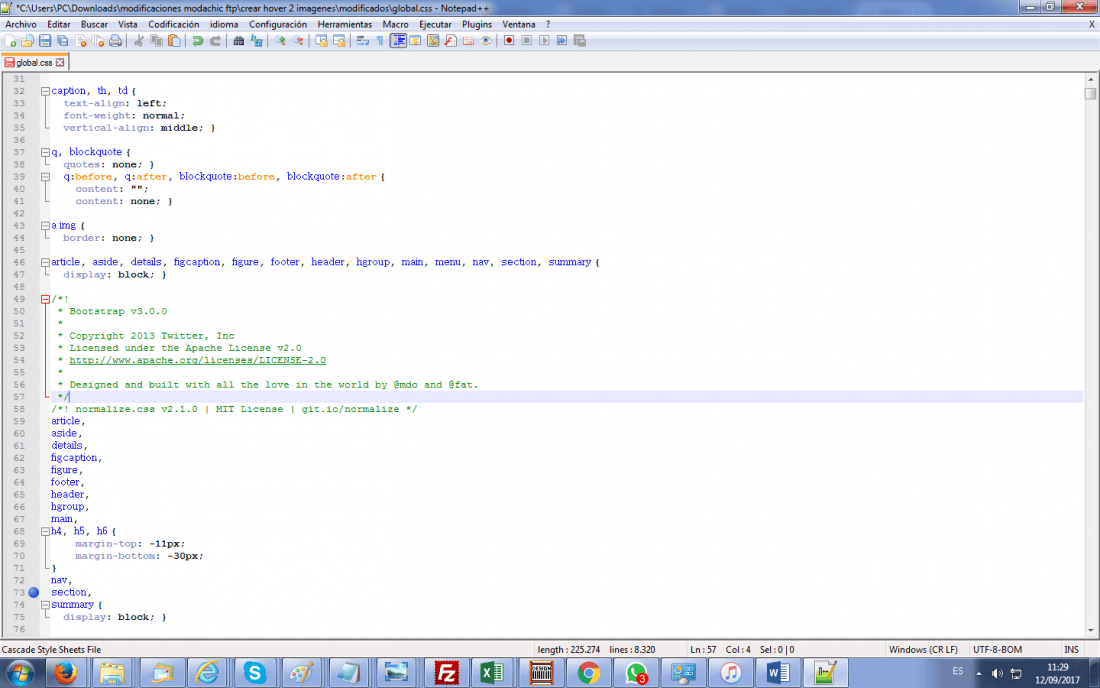Open the Replace toolbar icon
This screenshot has width=1100, height=688.
(x=257, y=41)
